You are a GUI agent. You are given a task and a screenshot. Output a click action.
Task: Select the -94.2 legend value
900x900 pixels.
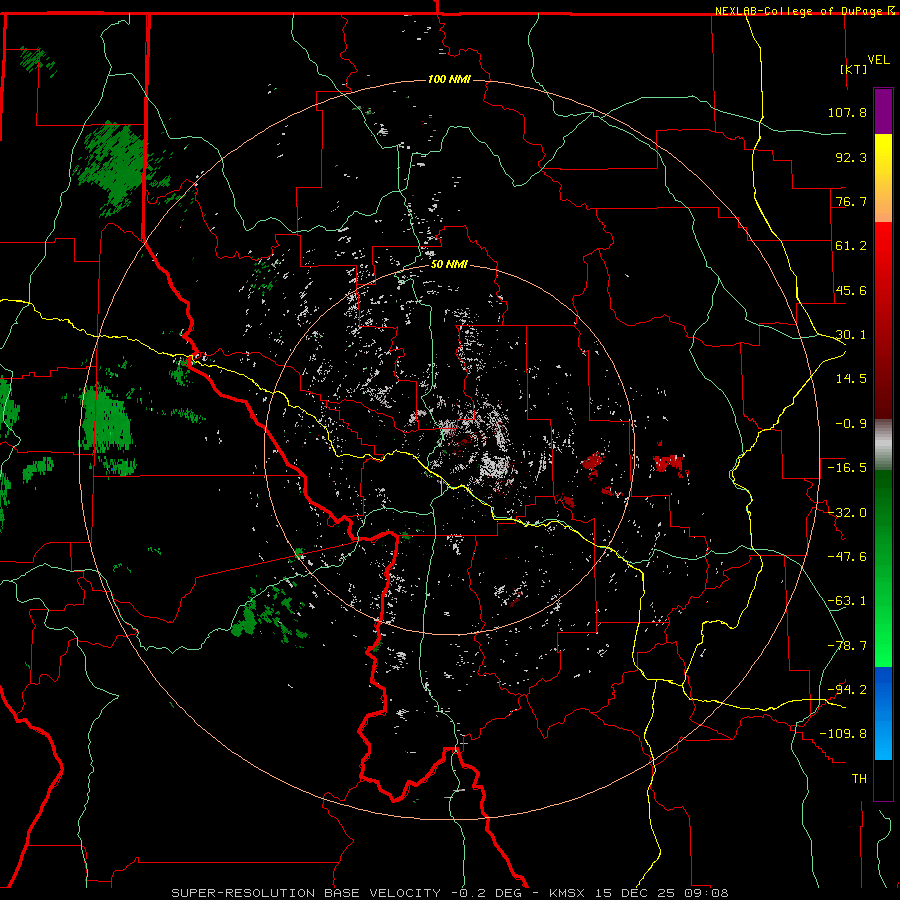[847, 690]
